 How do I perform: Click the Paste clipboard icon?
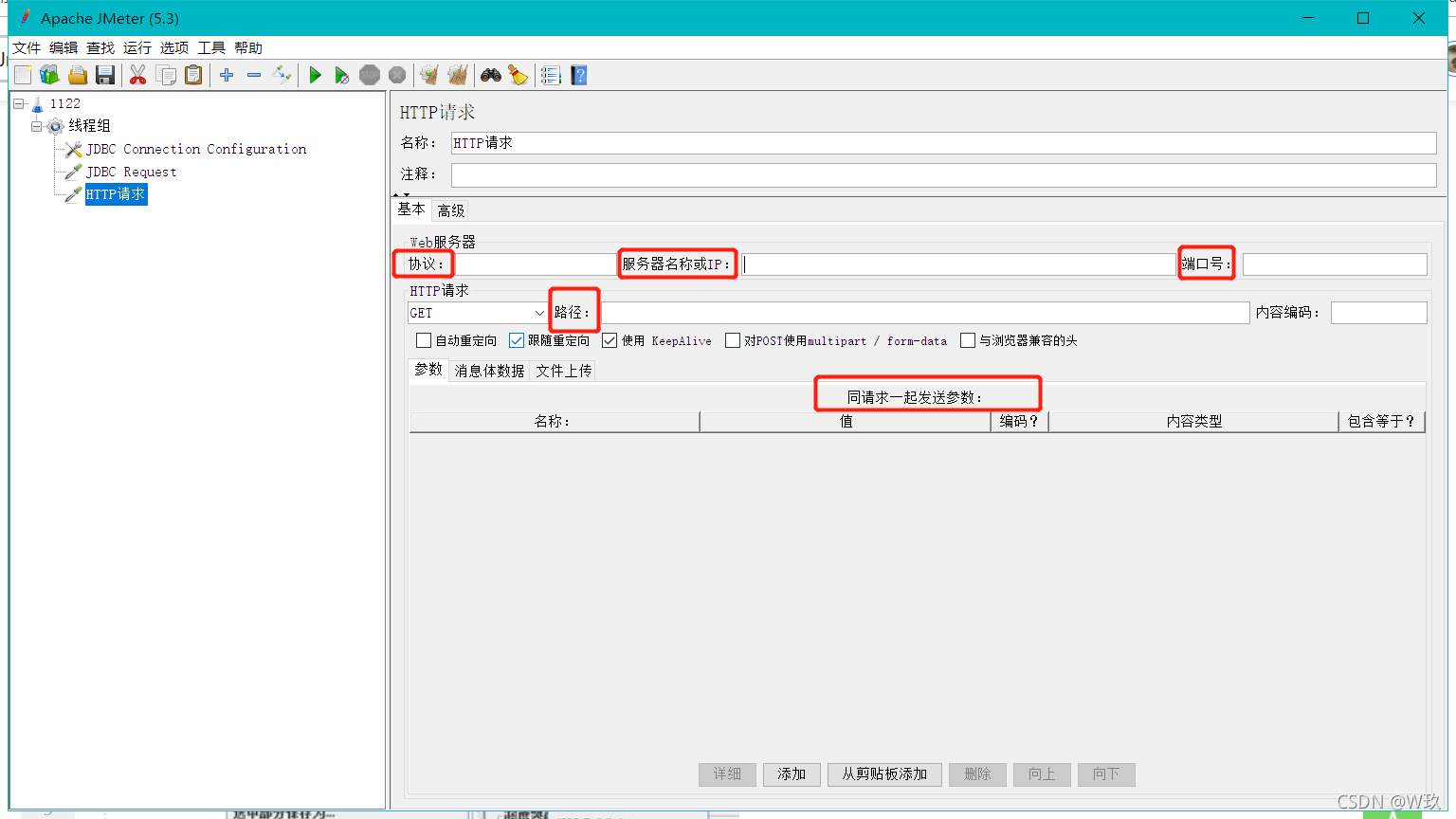pyautogui.click(x=193, y=75)
